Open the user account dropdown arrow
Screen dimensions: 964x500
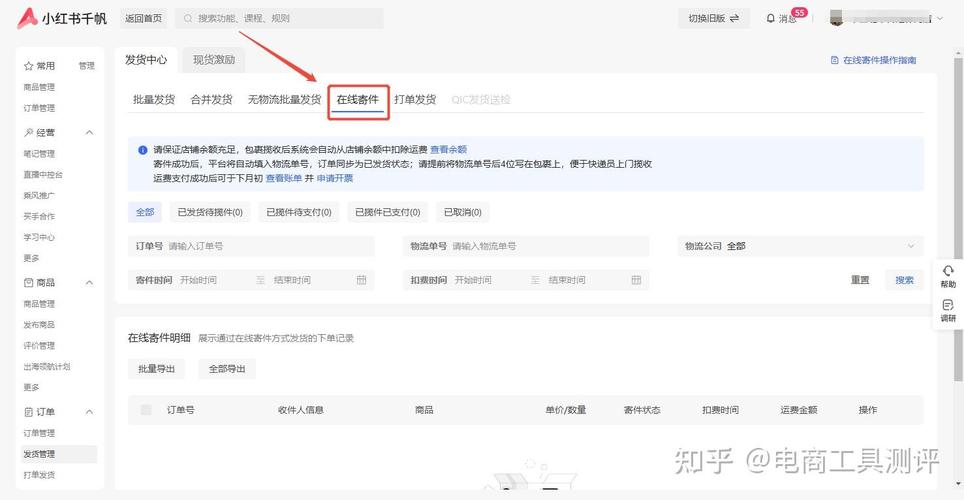(939, 18)
